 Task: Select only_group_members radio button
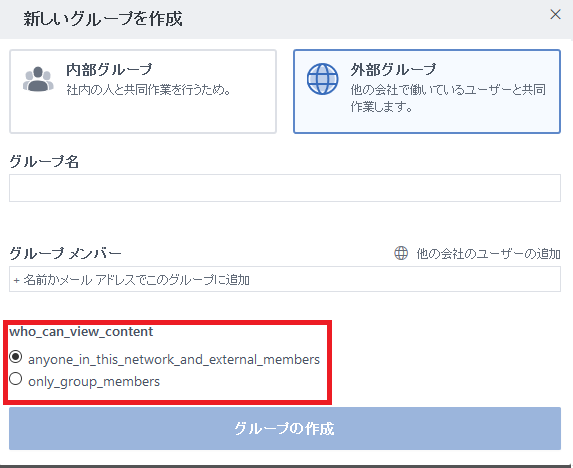[x=16, y=379]
